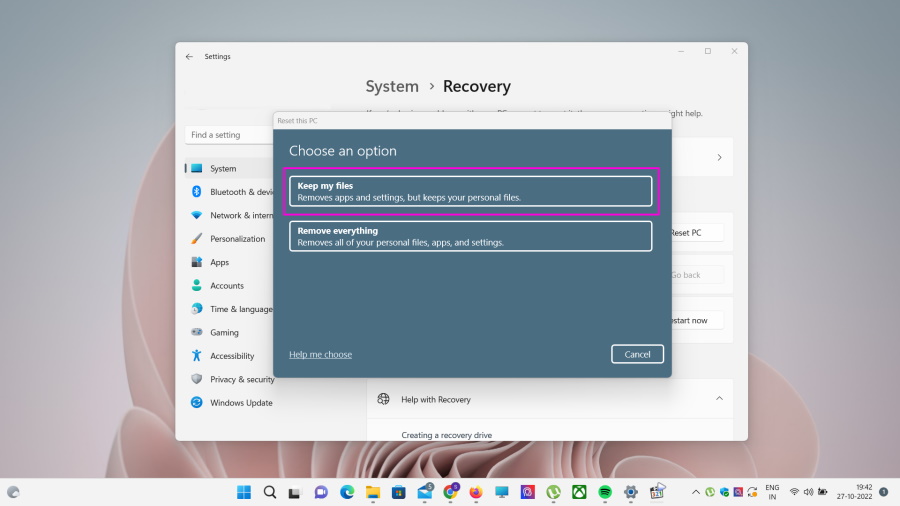Viewport: 900px width, 506px height.
Task: Click the Gaming controller icon in sidebar
Action: tap(197, 332)
